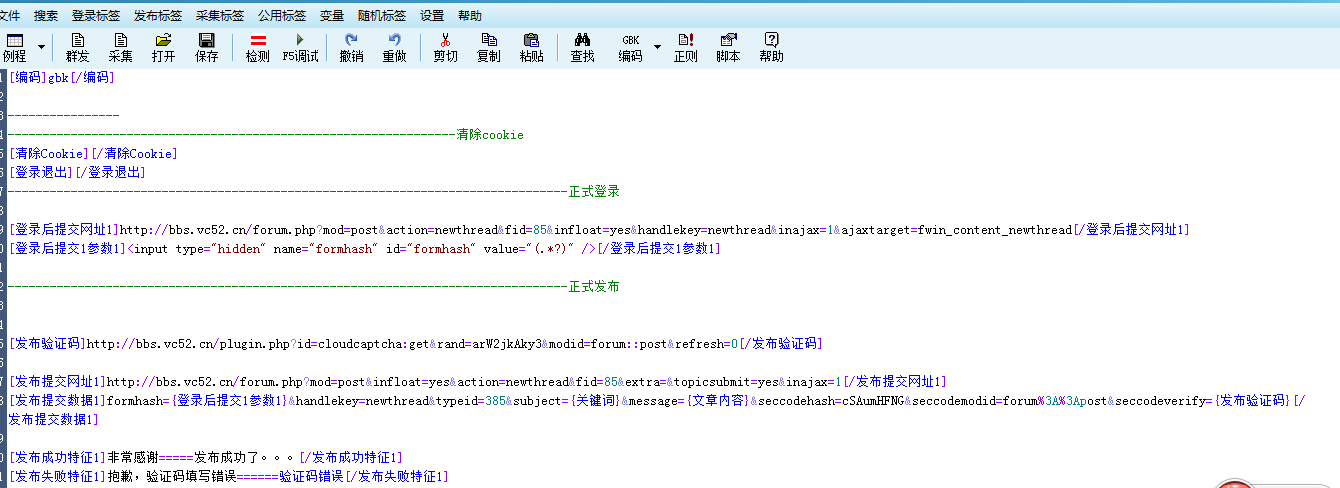Viewport: 1340px width, 488px height.
Task: Open the 搜索 menu
Action: click(46, 16)
